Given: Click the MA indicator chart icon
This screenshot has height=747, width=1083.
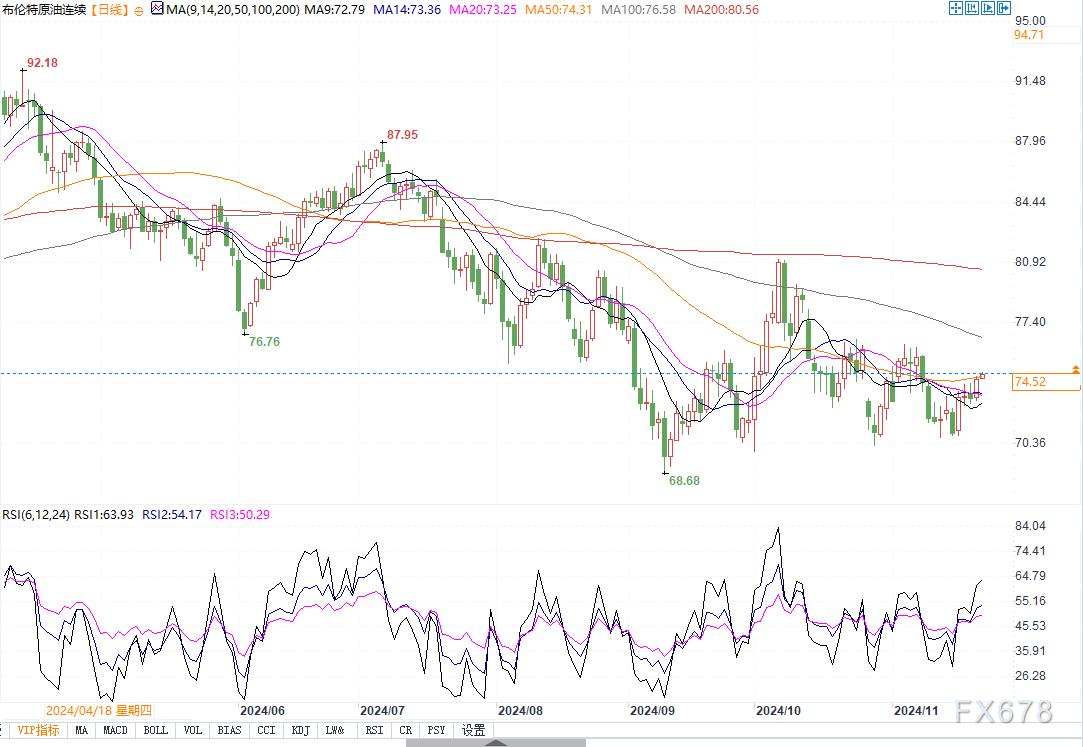Looking at the screenshot, I should tap(158, 9).
